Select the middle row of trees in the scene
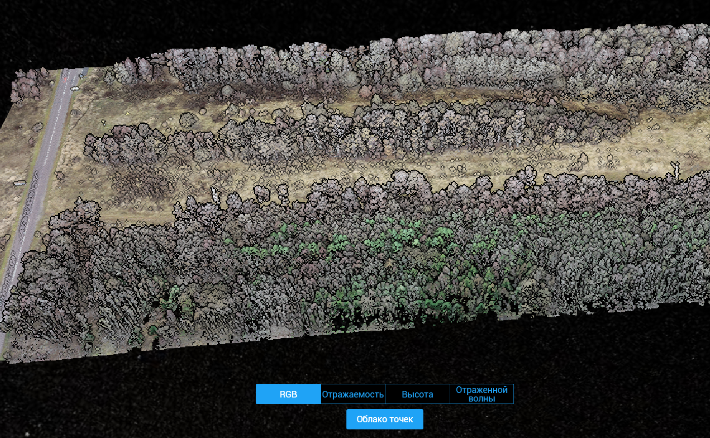The image size is (710, 438). [x=353, y=129]
